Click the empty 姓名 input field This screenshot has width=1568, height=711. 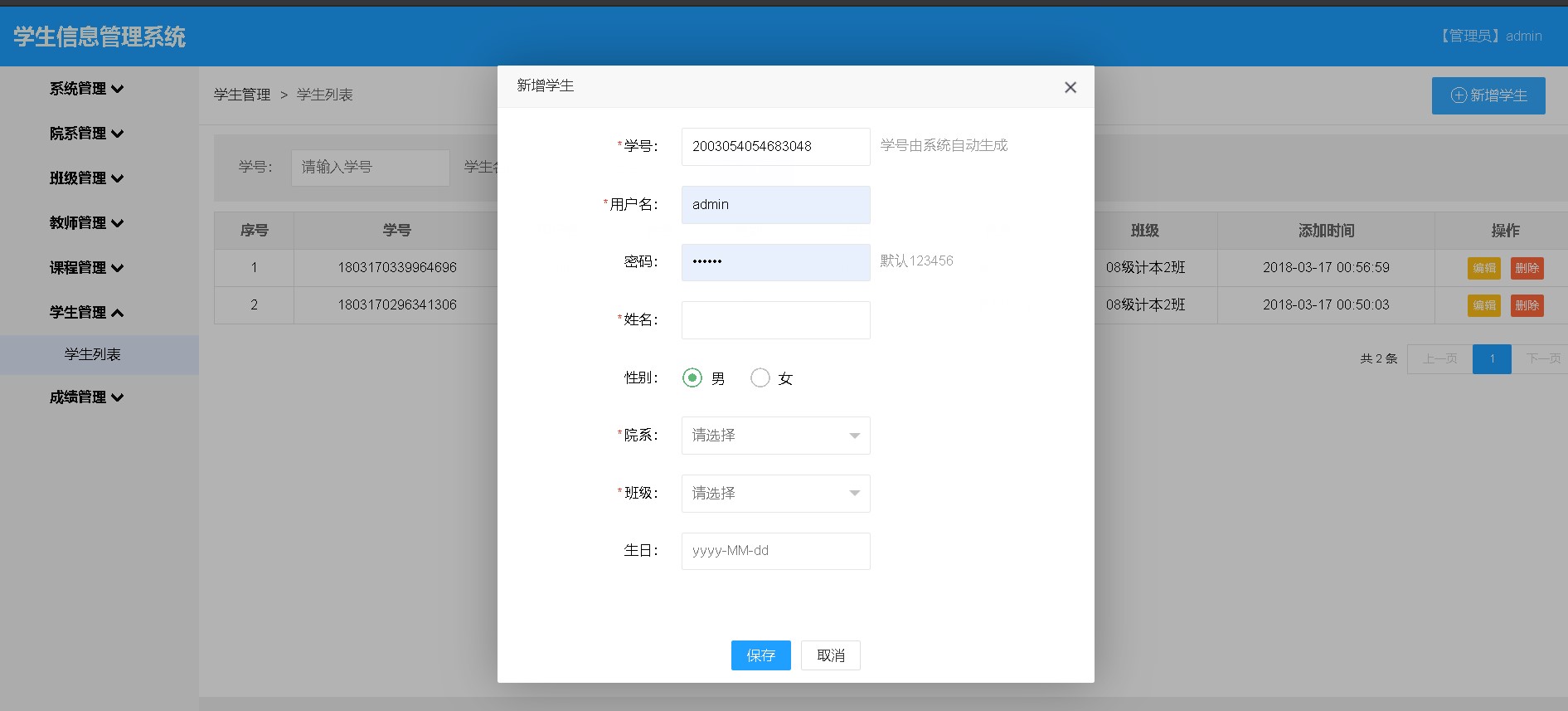coord(775,319)
